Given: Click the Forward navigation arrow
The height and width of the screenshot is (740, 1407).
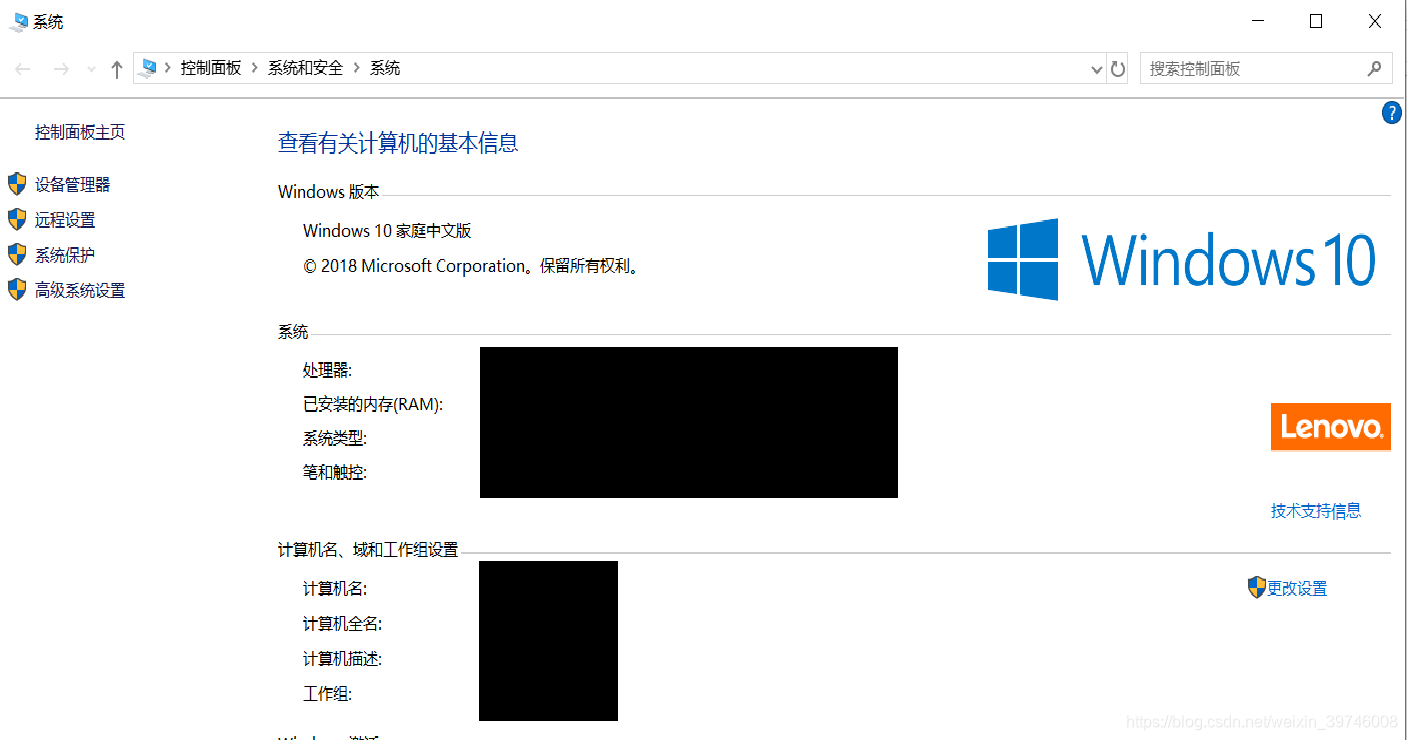Looking at the screenshot, I should 61,69.
